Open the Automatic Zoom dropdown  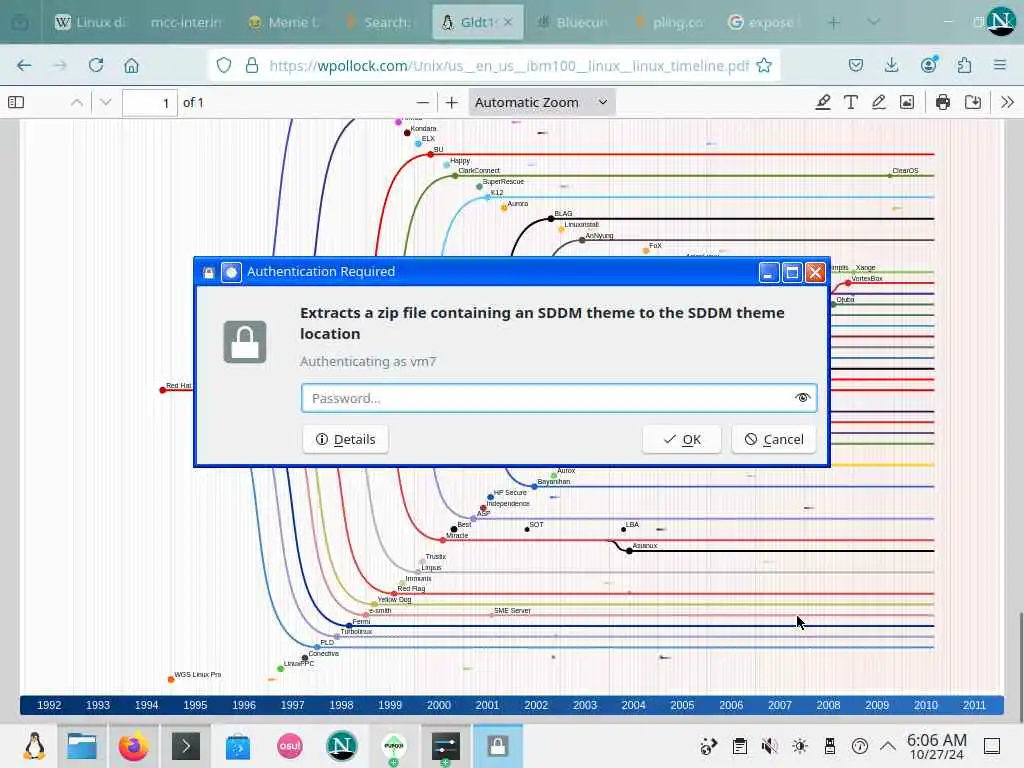click(541, 103)
